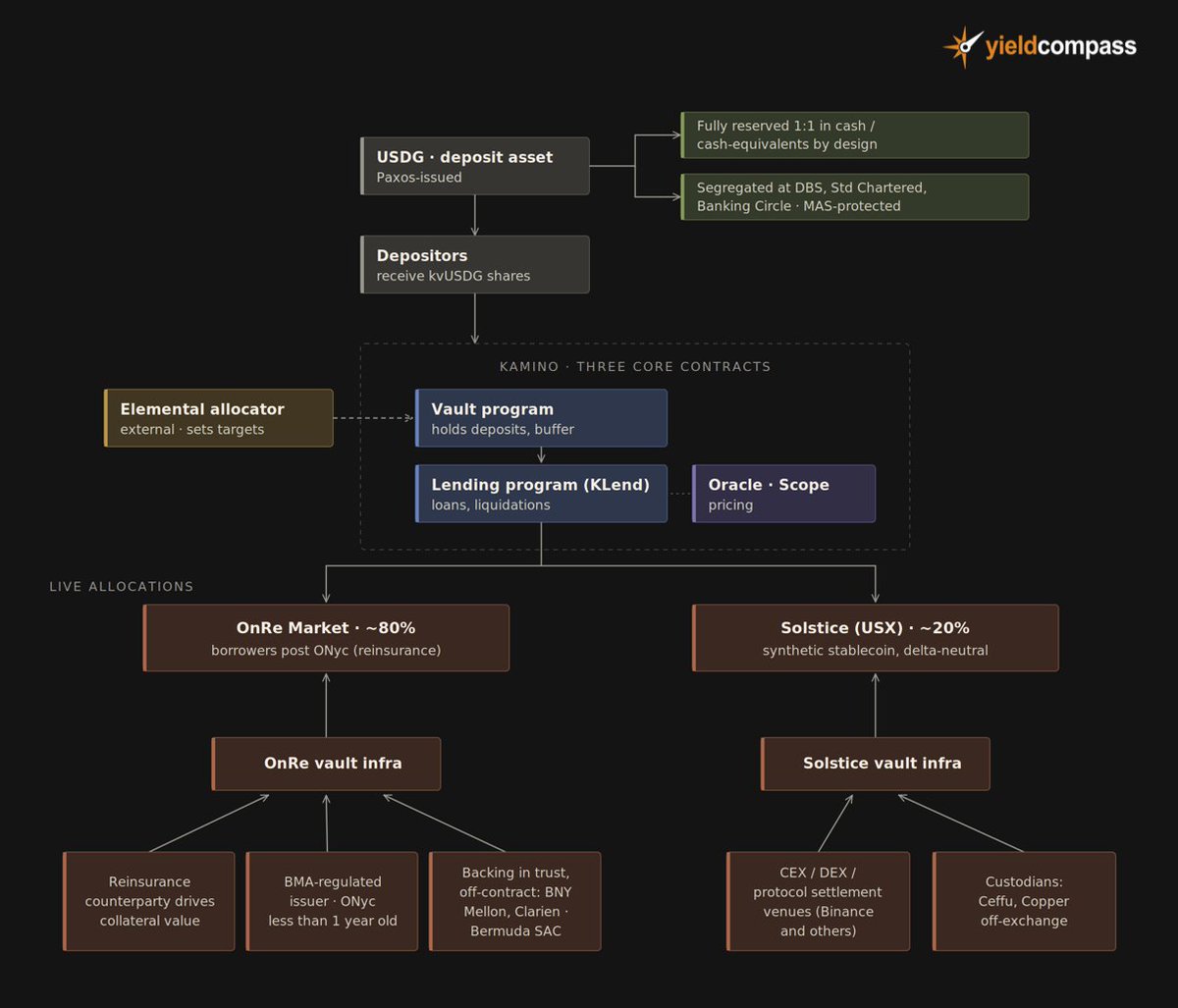Image resolution: width=1178 pixels, height=1008 pixels.
Task: Click 'receive kvUSDG shares' text
Action: coord(454,276)
